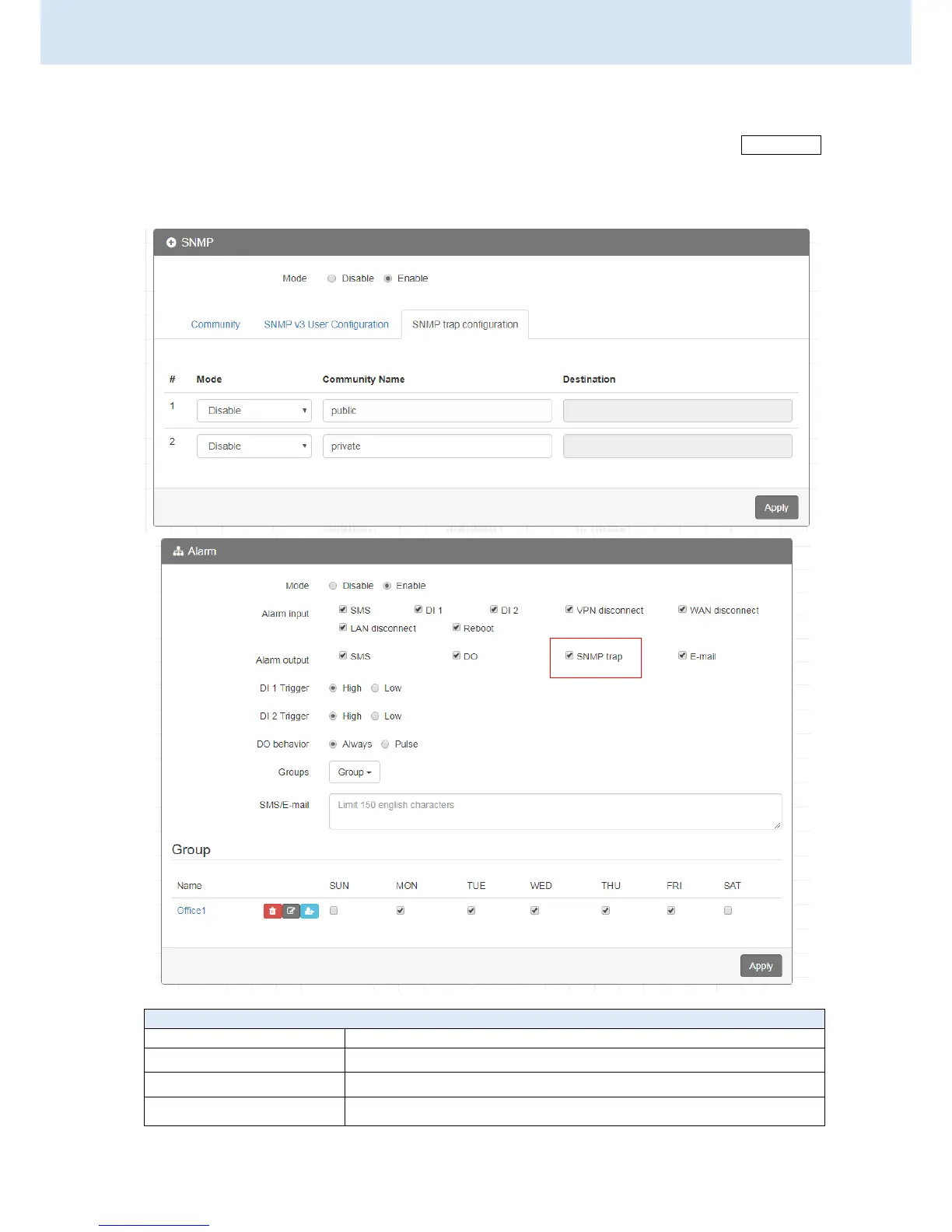Toggle Office1 MON checkbox
952x1232 pixels.
coord(401,911)
